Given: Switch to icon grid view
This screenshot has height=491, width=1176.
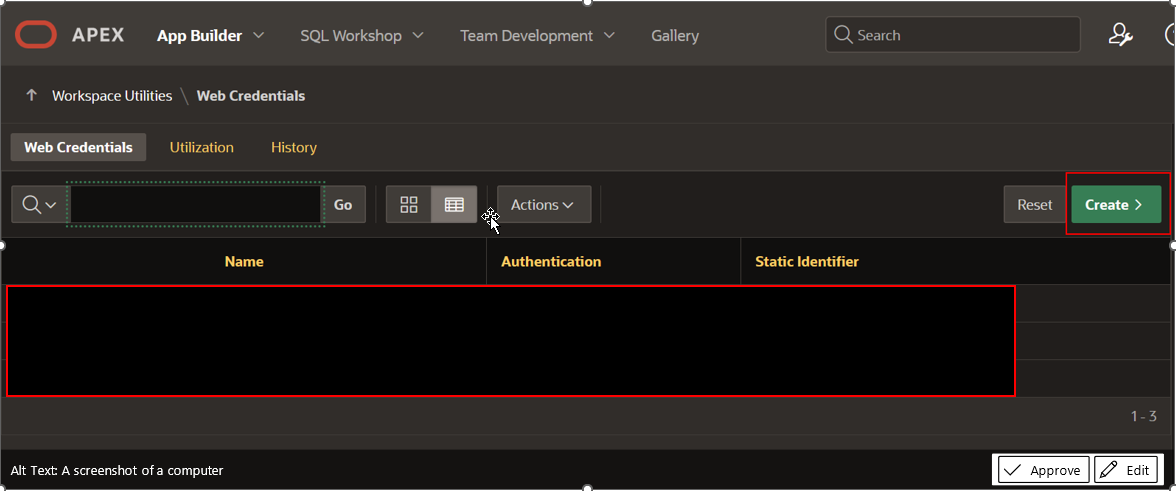Looking at the screenshot, I should [x=409, y=205].
